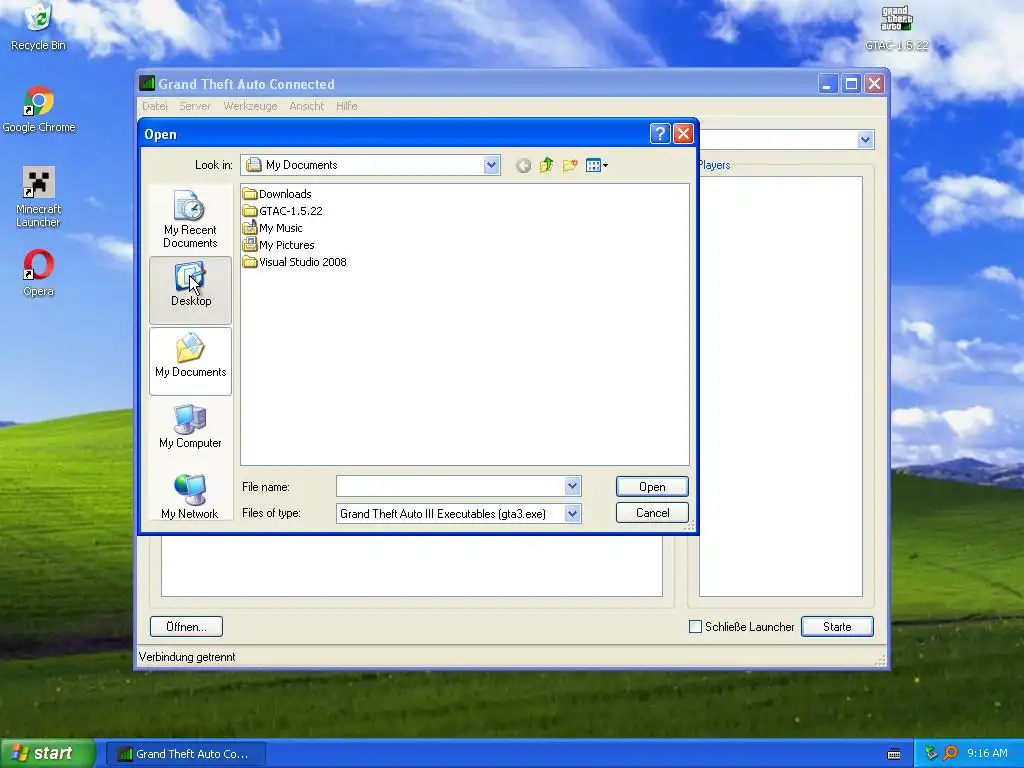
Task: Click the Open button in the dialog
Action: [x=652, y=487]
